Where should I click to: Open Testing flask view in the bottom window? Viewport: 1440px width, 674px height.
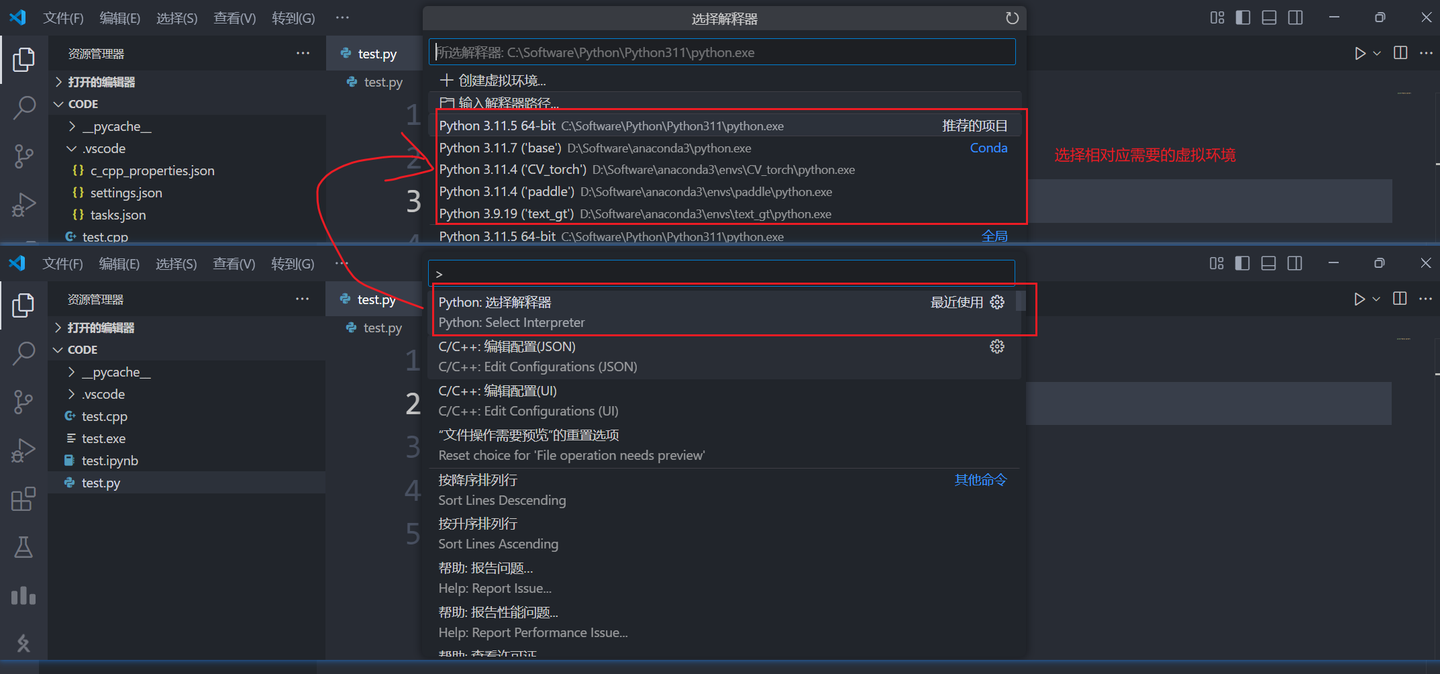click(24, 547)
